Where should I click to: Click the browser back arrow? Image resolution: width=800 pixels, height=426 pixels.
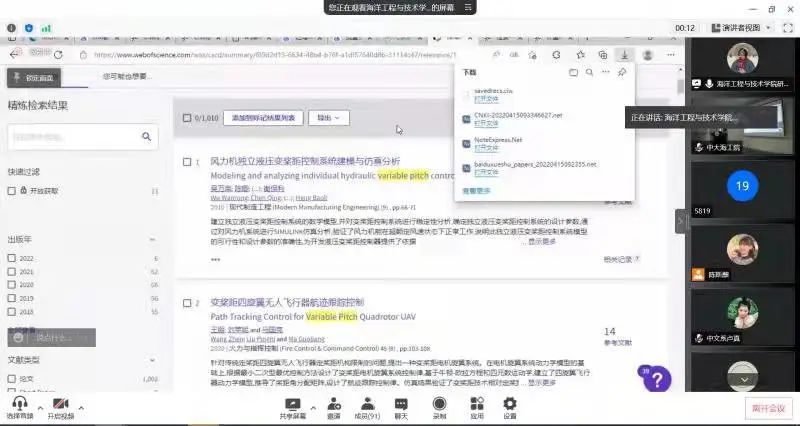tap(14, 55)
